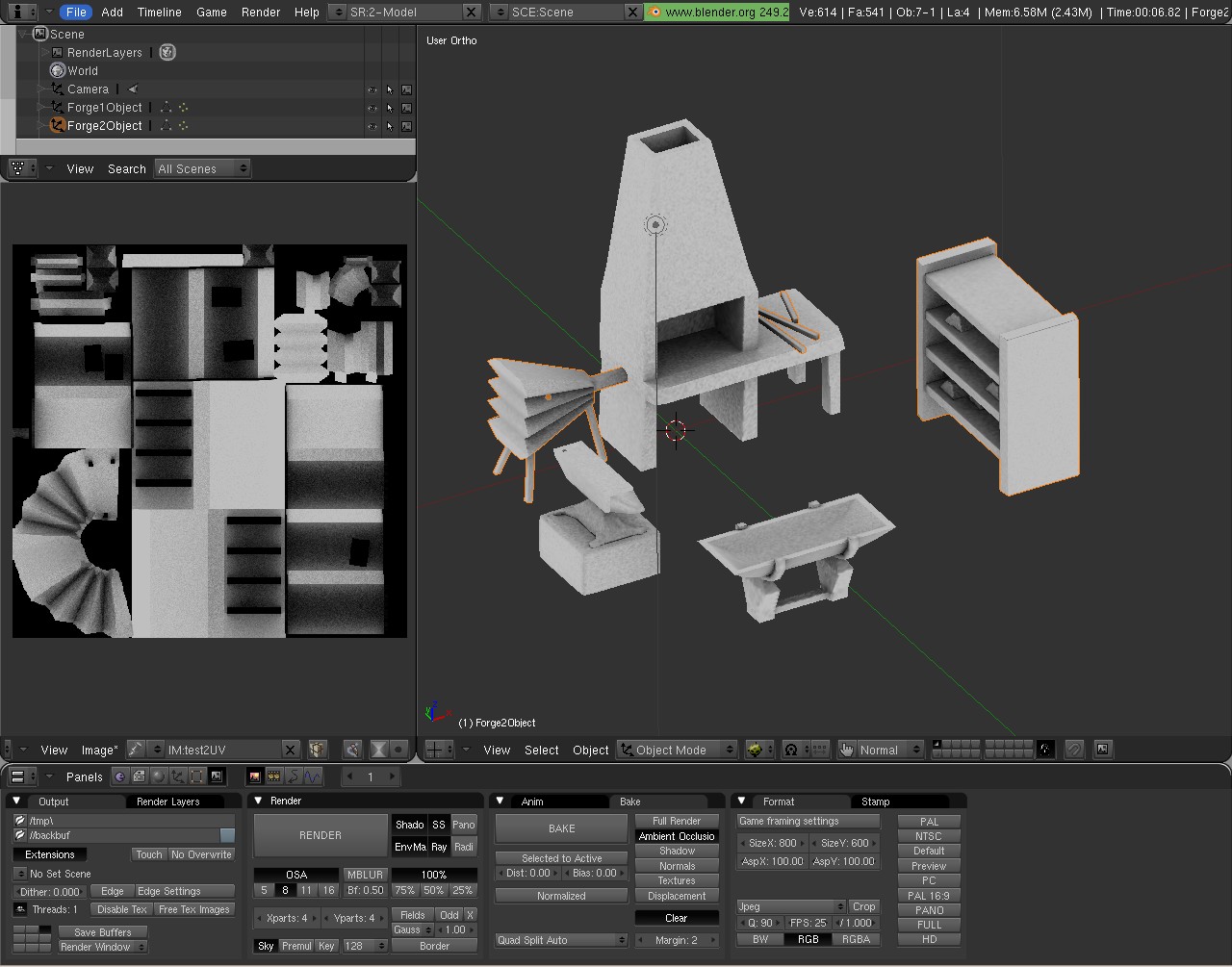The height and width of the screenshot is (967, 1232).
Task: Open the Render menu in top bar
Action: [x=261, y=12]
